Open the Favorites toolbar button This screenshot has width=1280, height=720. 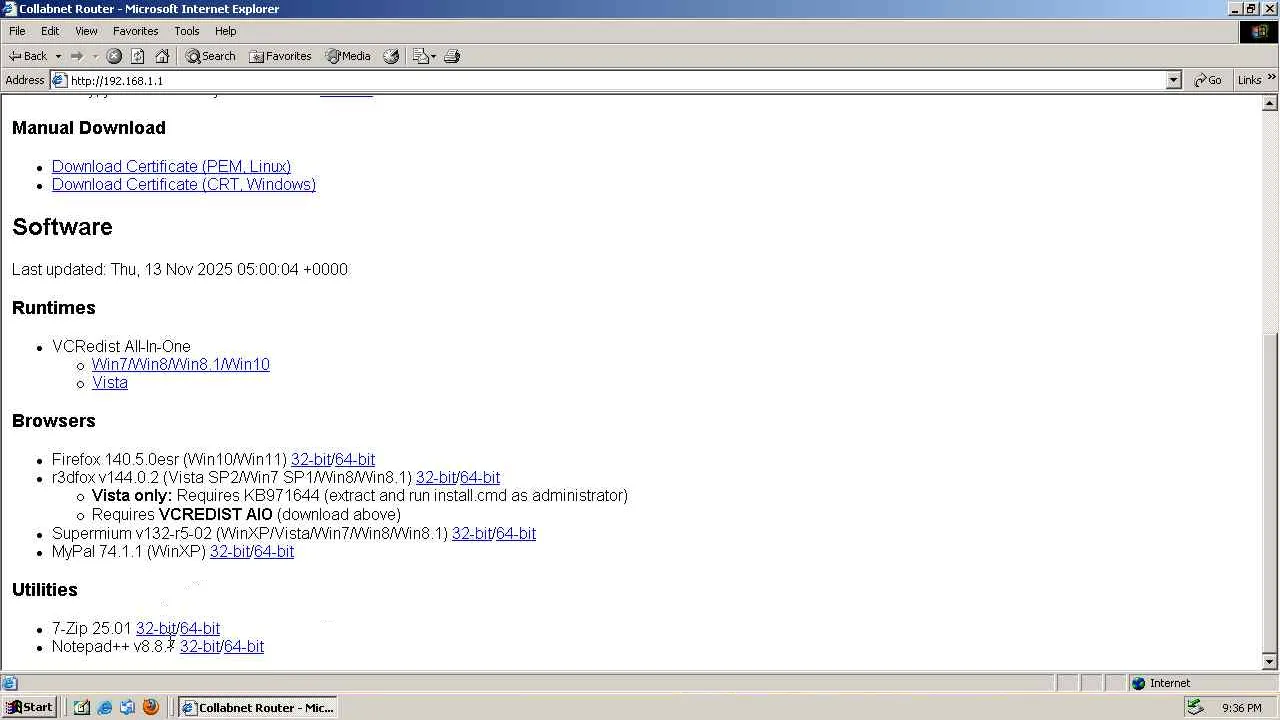280,56
